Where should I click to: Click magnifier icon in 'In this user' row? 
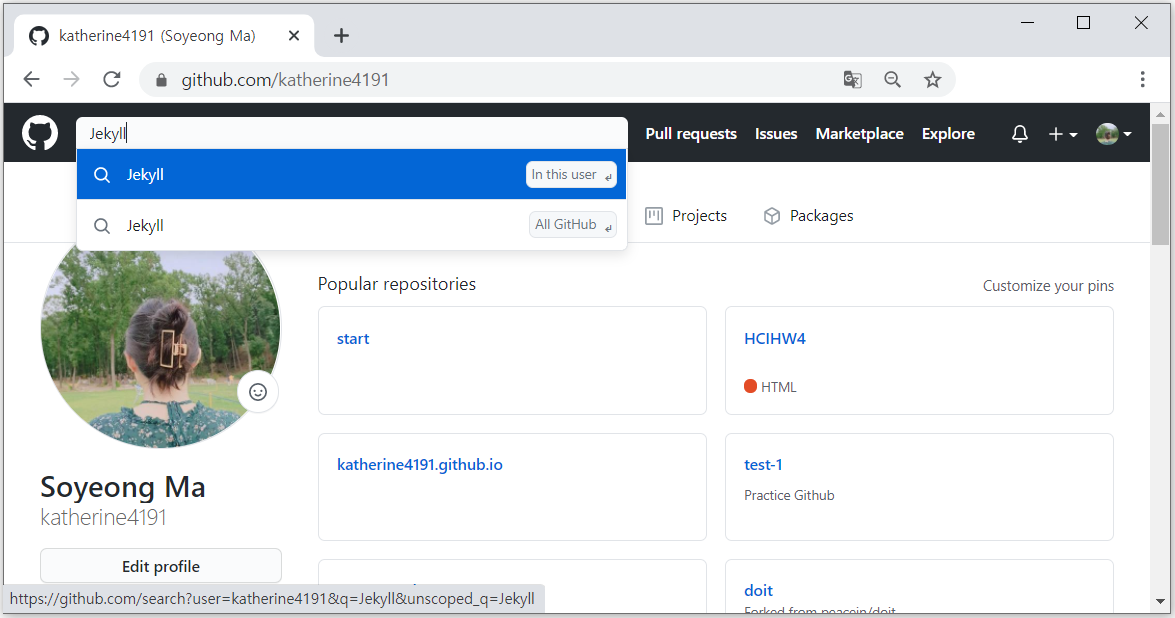102,175
